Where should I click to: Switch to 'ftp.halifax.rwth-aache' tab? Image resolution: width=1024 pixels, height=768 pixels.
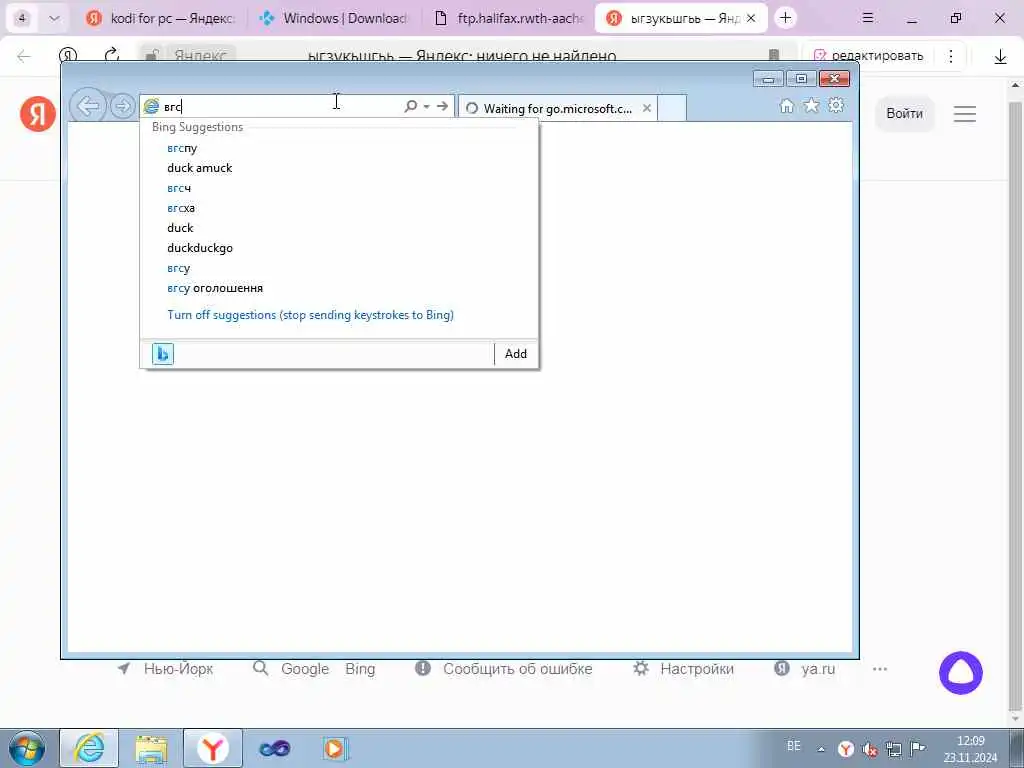pos(509,18)
